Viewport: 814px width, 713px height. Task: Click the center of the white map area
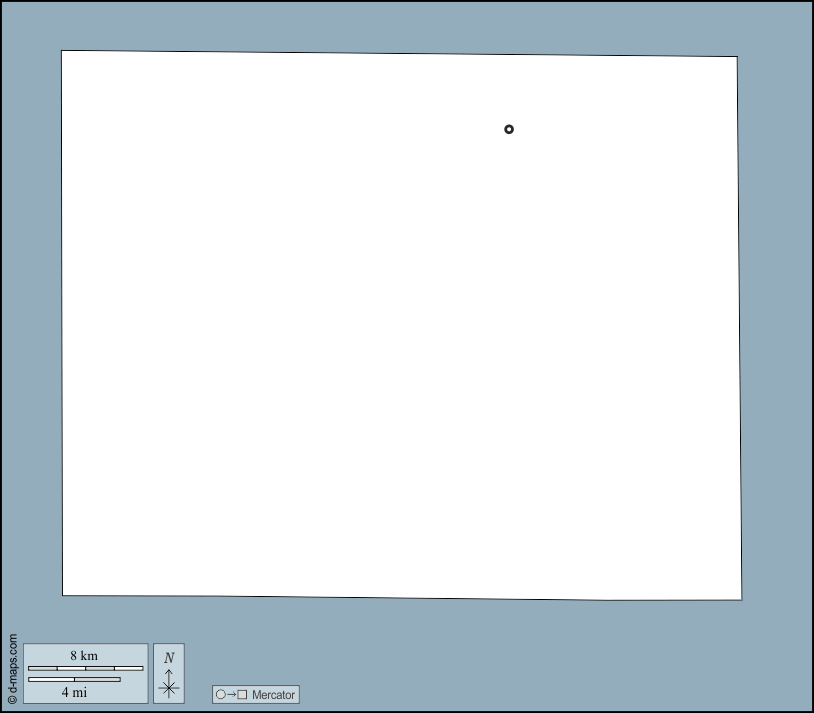click(x=401, y=326)
